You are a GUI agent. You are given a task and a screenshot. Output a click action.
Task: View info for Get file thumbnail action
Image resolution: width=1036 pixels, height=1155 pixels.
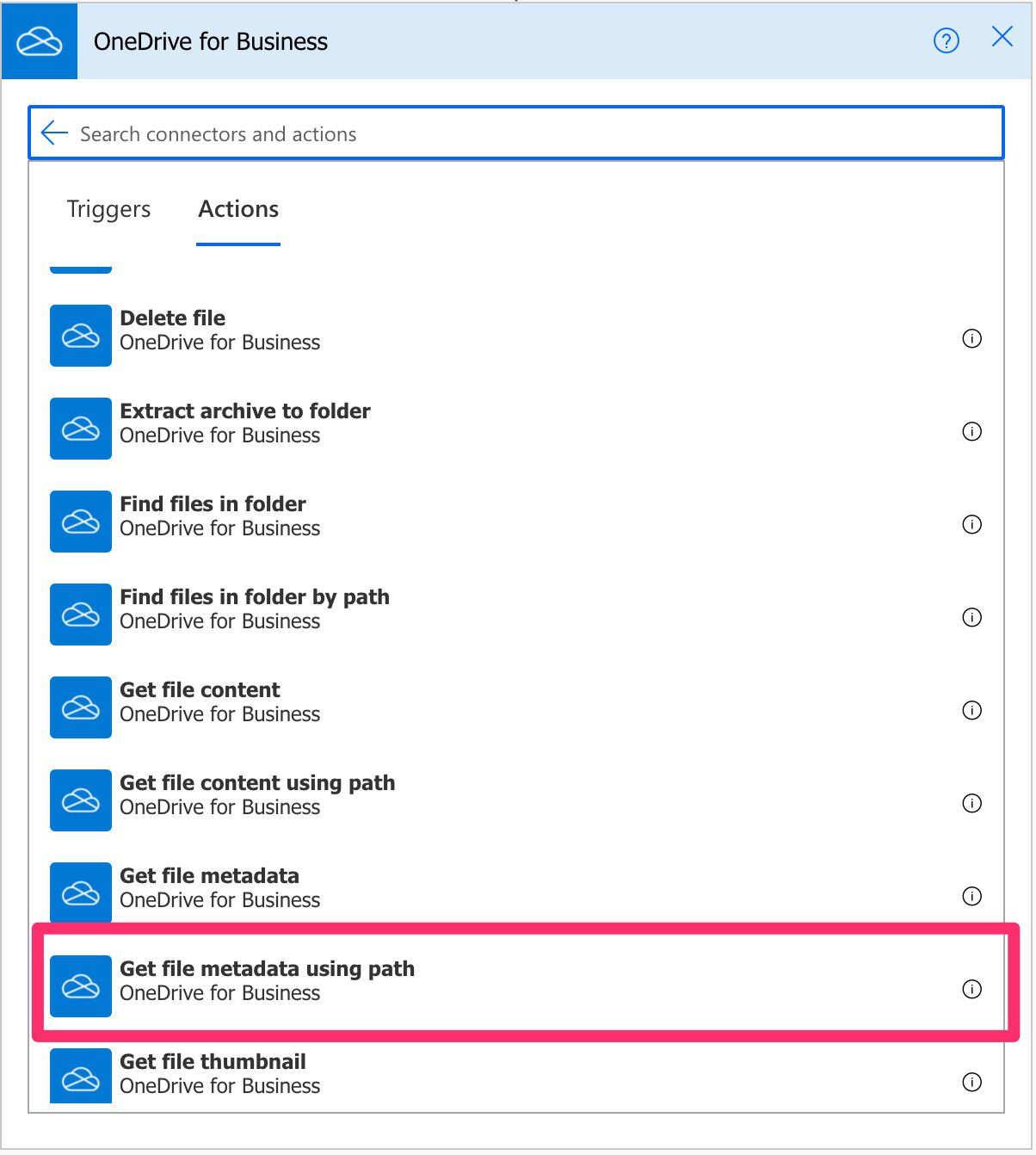(971, 1082)
